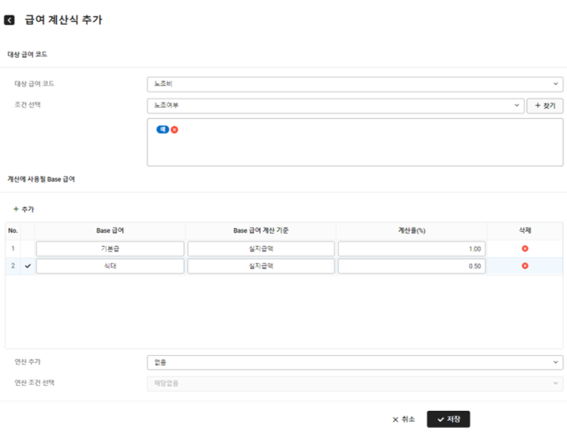Expand the 연산 추가 dropdown showing 없음
This screenshot has width=567, height=438.
click(x=355, y=362)
